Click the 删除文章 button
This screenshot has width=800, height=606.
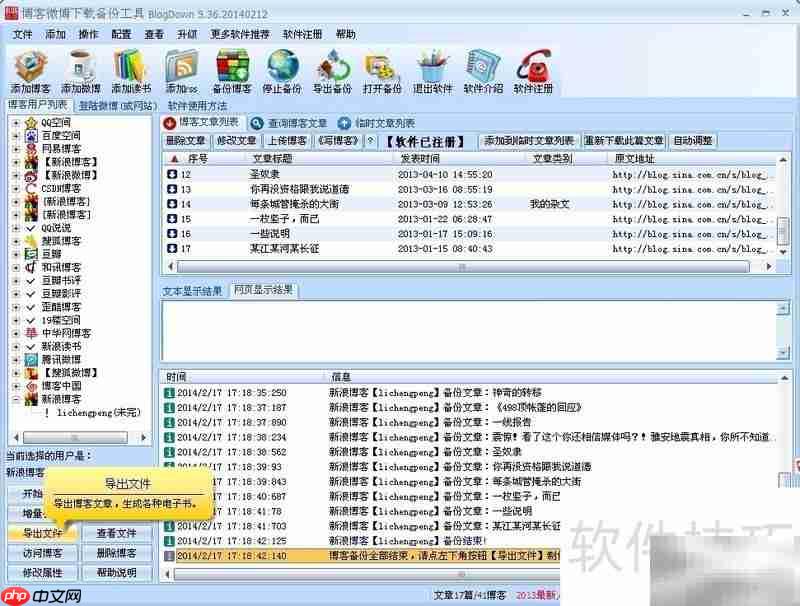point(186,141)
